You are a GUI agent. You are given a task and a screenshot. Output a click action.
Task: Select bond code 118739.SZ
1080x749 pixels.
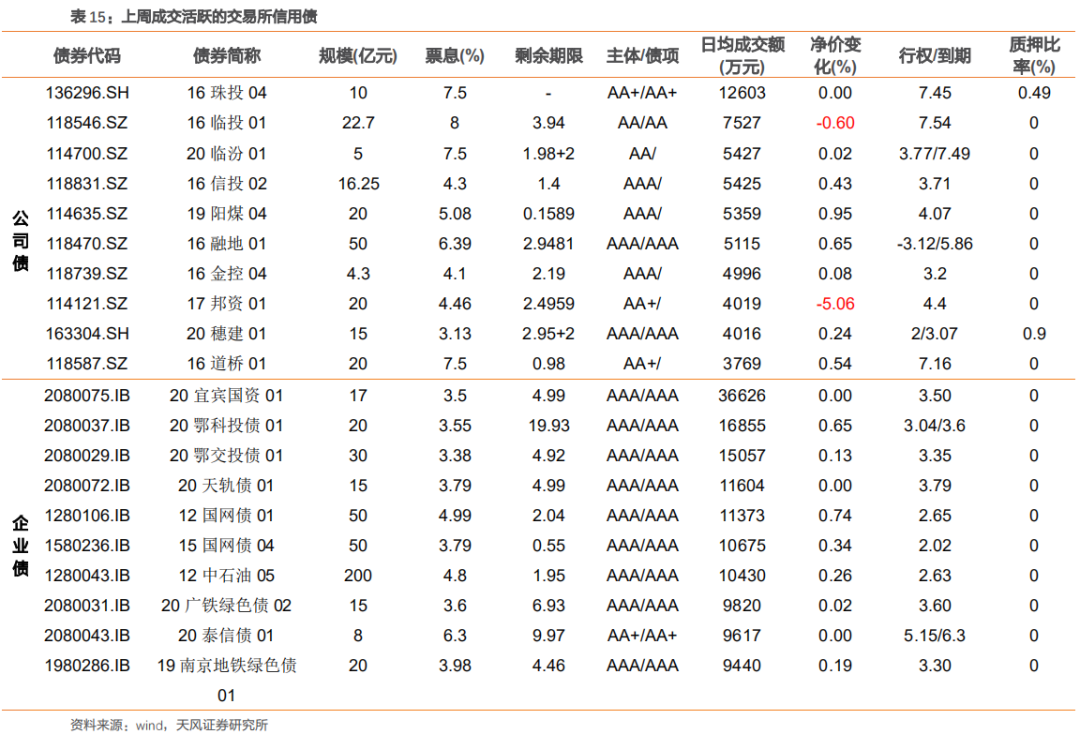87,274
